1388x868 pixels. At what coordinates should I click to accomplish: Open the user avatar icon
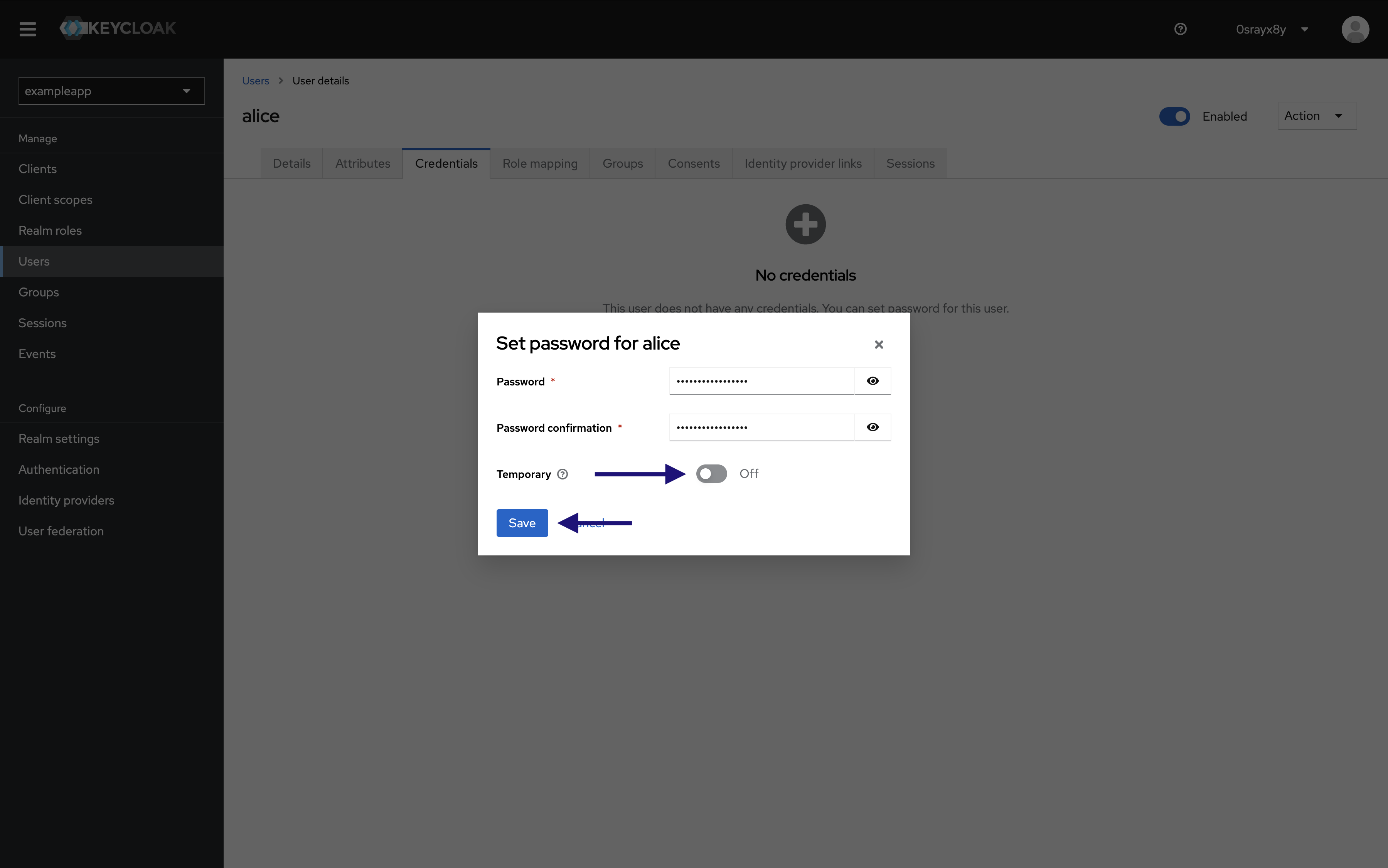(x=1355, y=29)
